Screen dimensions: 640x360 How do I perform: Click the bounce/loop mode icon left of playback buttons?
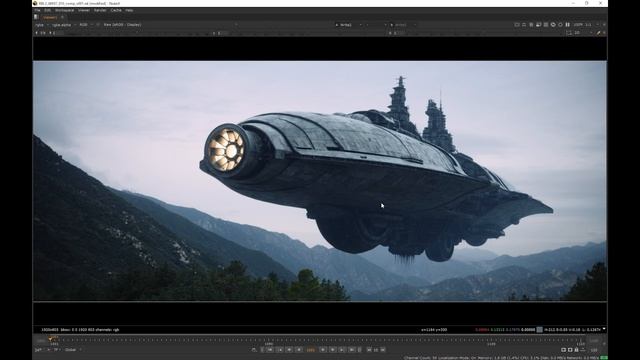[254, 350]
